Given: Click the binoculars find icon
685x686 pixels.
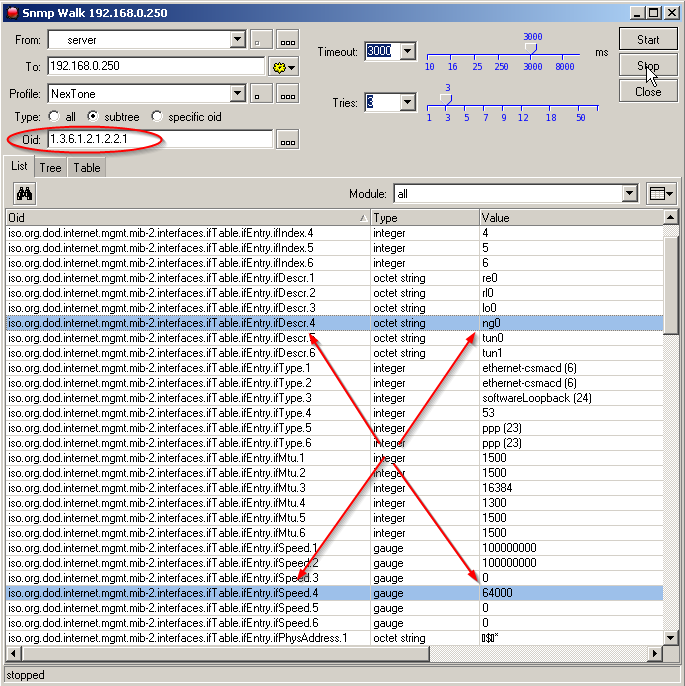Looking at the screenshot, I should click(x=24, y=193).
